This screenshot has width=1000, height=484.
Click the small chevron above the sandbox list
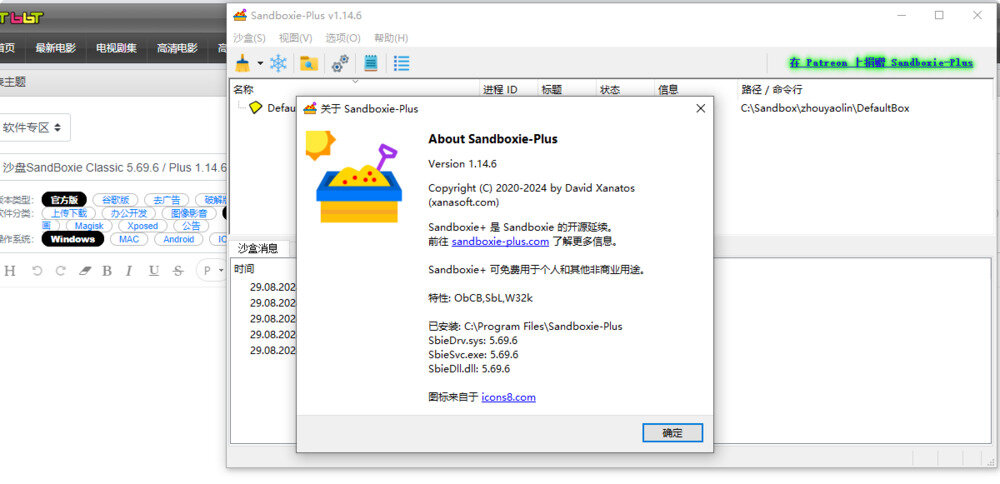(355, 81)
